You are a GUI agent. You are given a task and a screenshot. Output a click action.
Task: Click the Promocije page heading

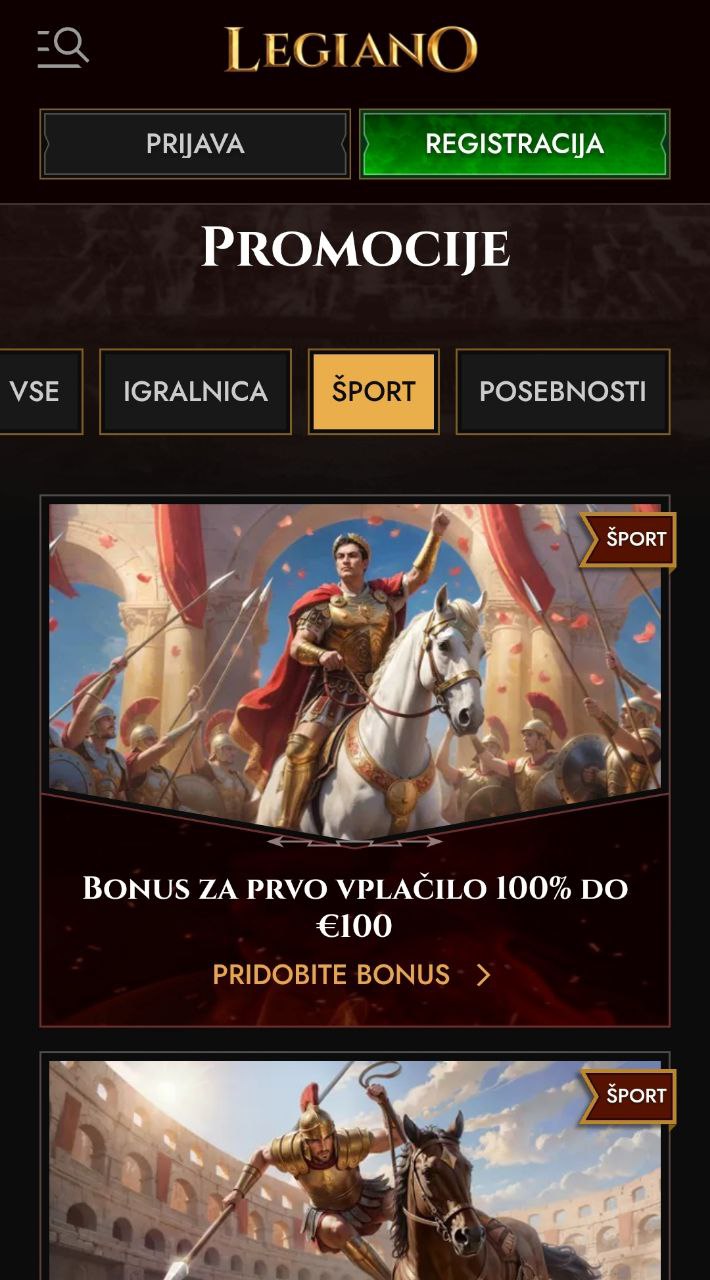pyautogui.click(x=355, y=247)
